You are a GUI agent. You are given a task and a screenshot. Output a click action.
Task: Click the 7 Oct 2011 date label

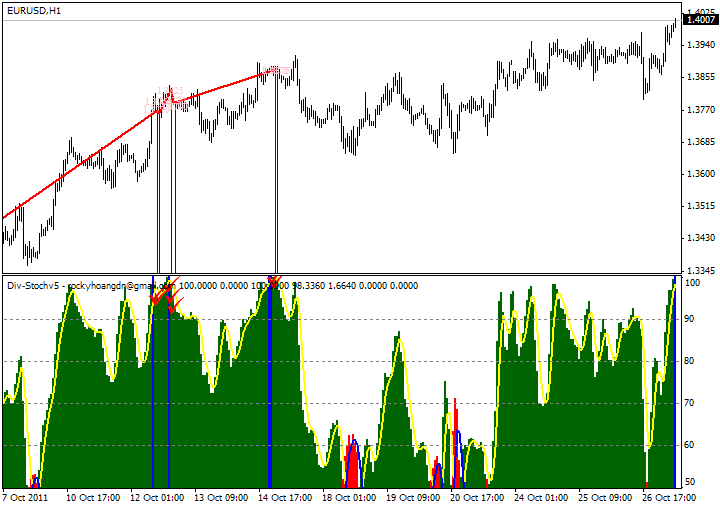click(25, 497)
